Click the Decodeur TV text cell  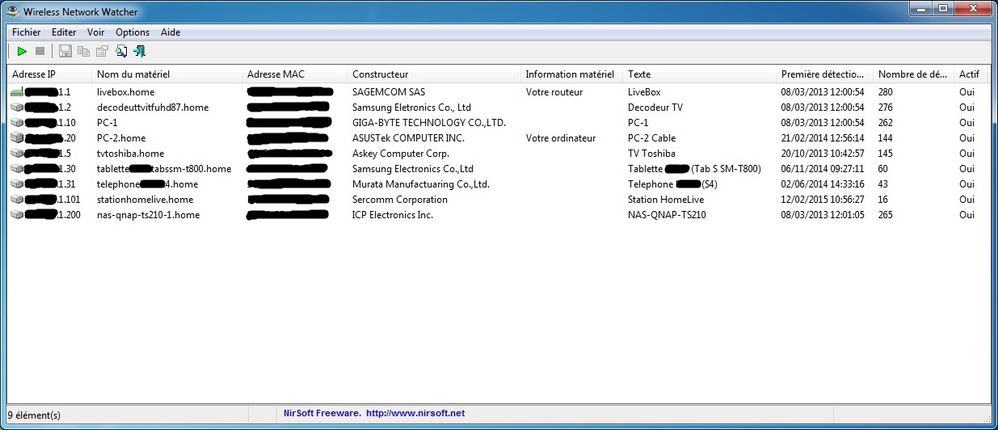point(655,108)
